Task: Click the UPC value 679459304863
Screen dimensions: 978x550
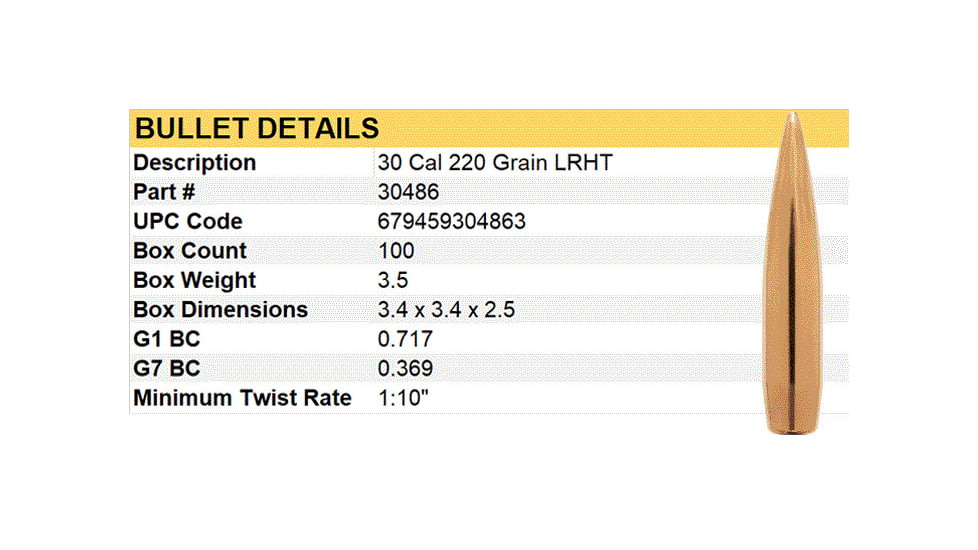Action: 452,221
